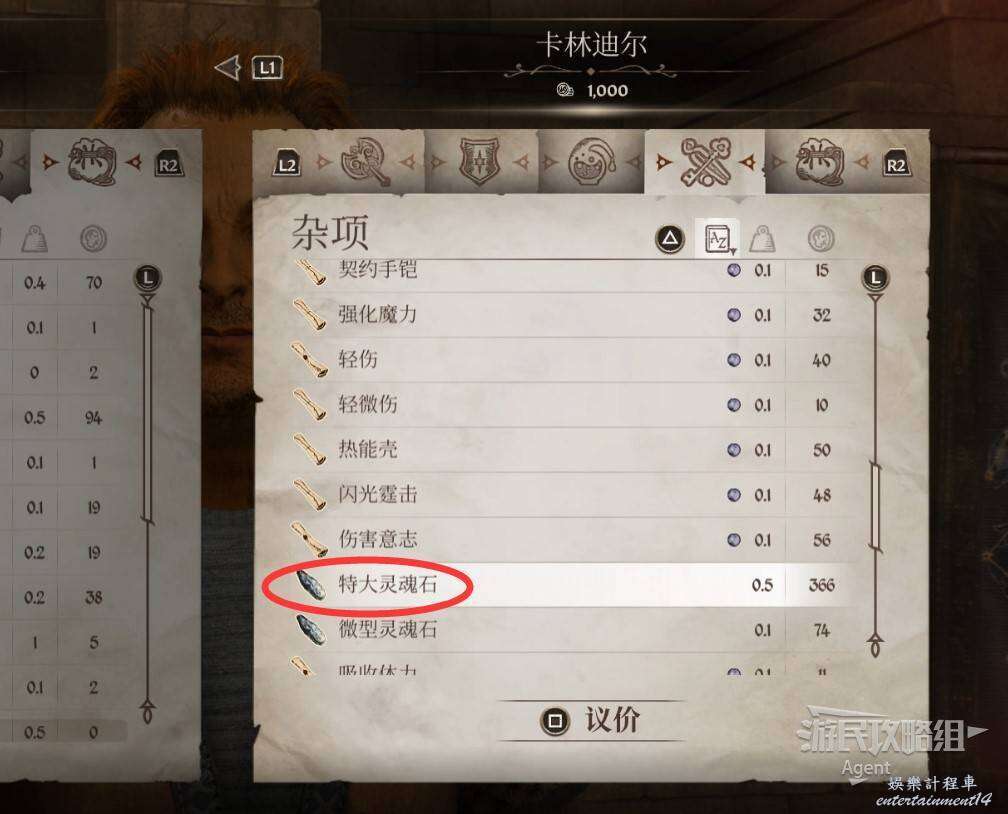Open the merchant's sack tab at right

pos(819,162)
